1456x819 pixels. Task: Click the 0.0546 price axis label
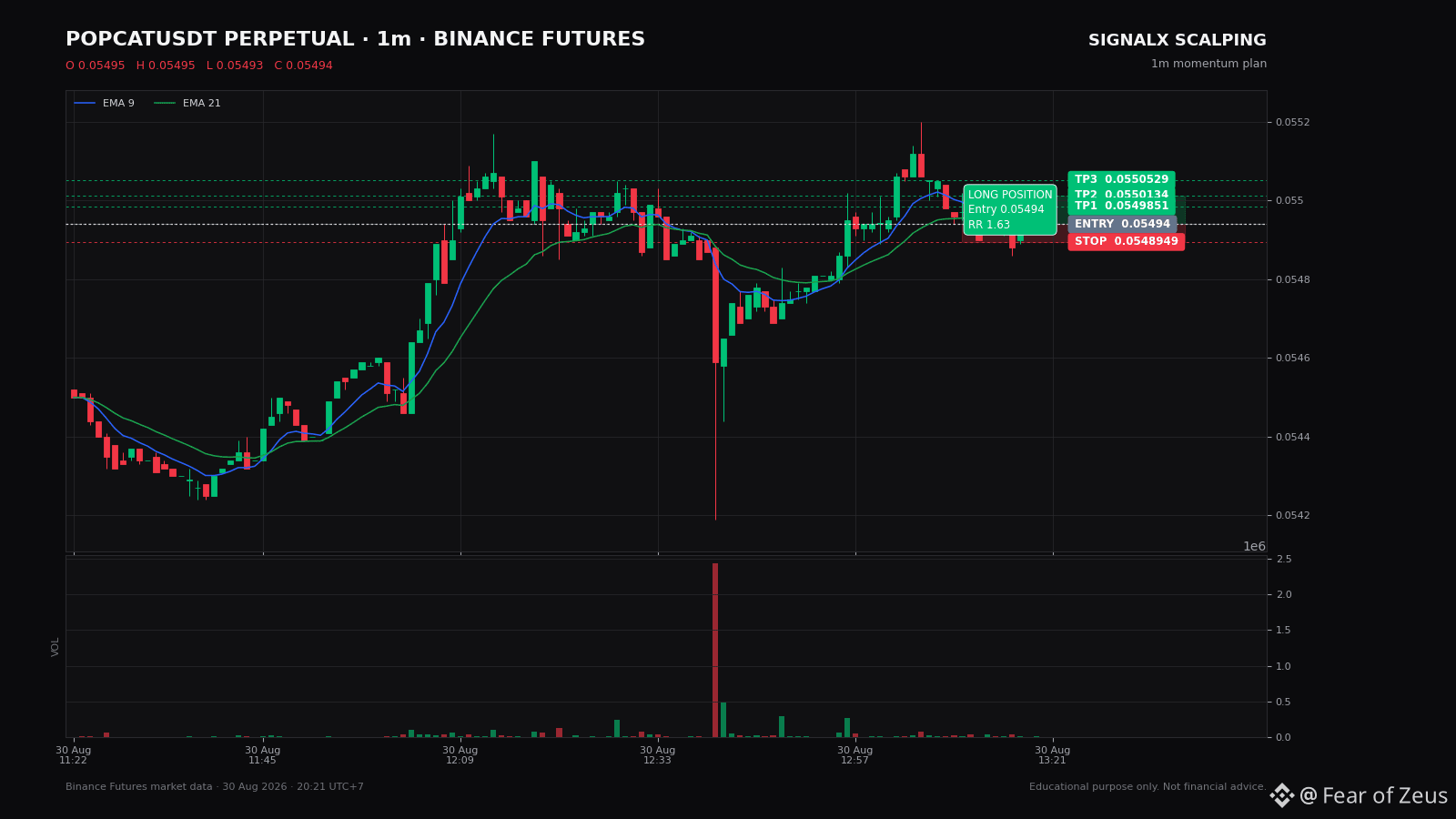(x=1292, y=358)
